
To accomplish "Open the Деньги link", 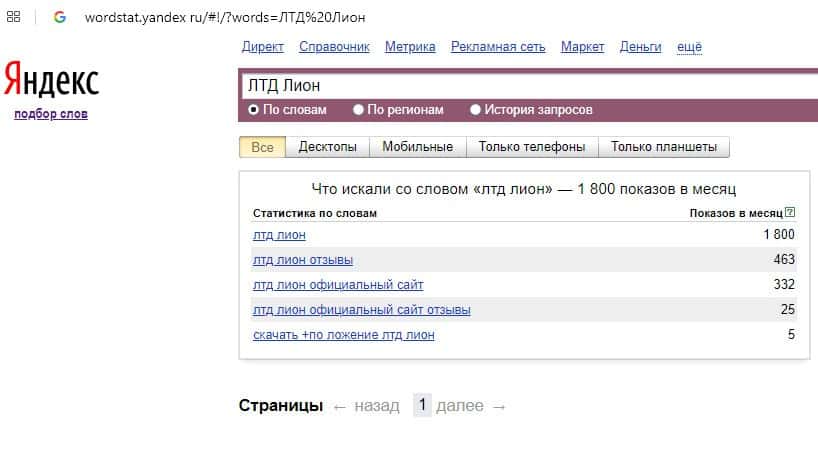I will tap(640, 47).
